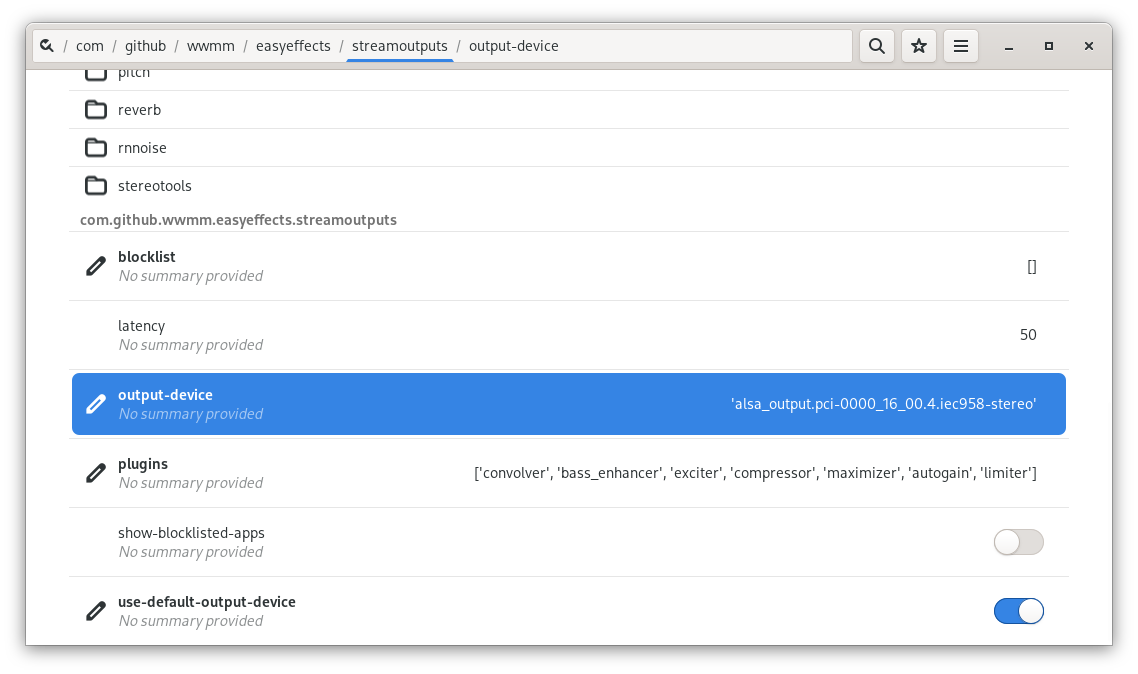Click the com.github.wwmm.easyeffects.streamoutputs schema header
1138x674 pixels.
coord(238,220)
